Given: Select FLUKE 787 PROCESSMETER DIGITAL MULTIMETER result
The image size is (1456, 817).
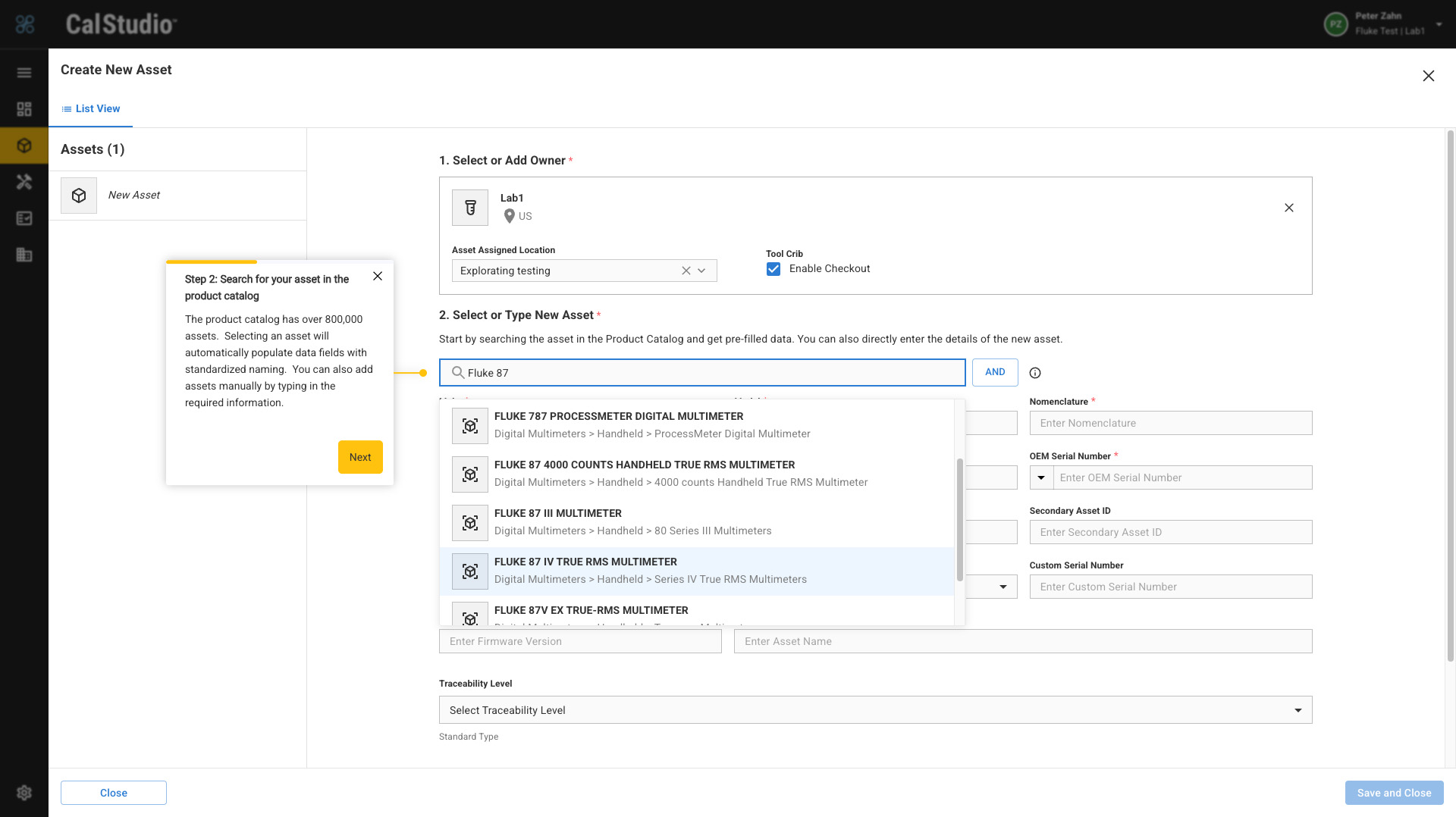Looking at the screenshot, I should [x=697, y=425].
